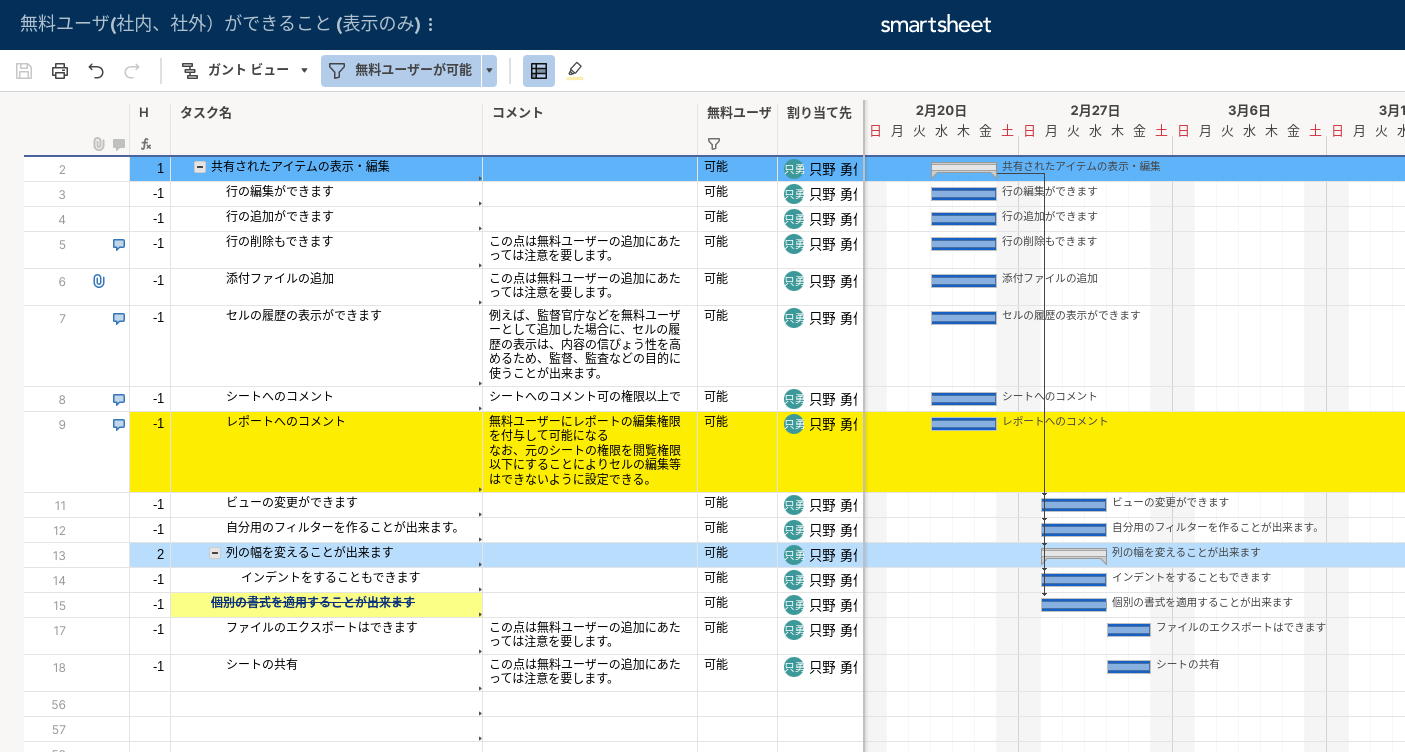
Task: Click the grid layout icon in the toolbar
Action: point(538,70)
